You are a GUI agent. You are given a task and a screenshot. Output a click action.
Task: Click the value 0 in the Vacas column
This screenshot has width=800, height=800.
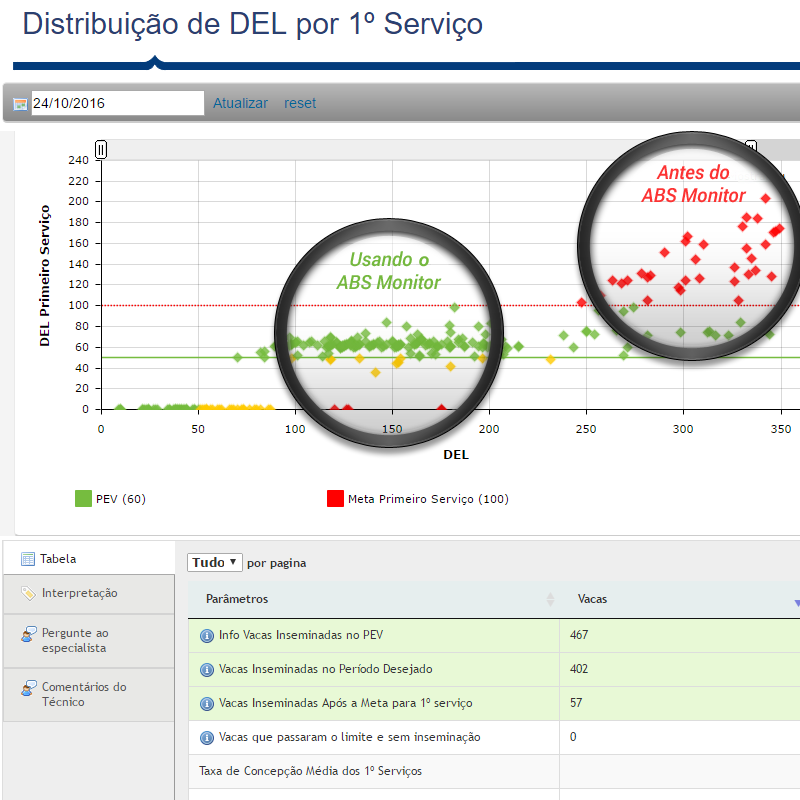click(573, 737)
